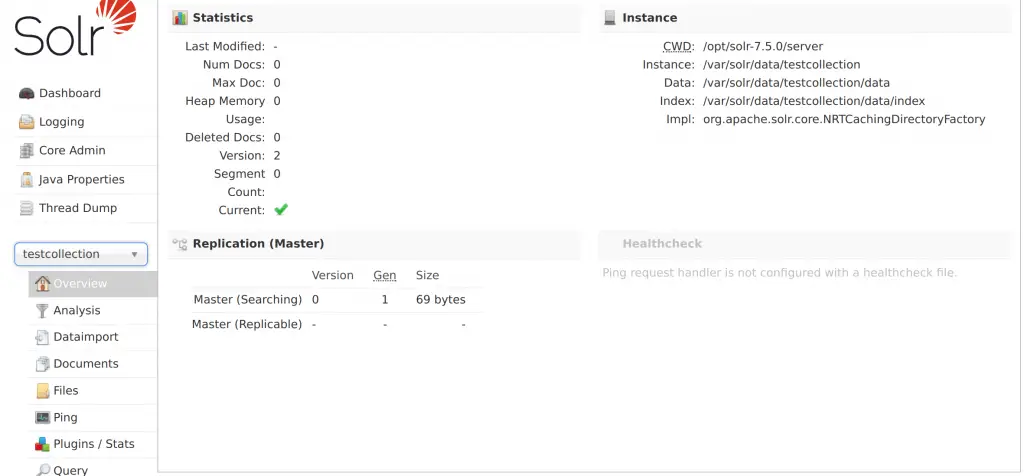
Task: Click the 69 bytes size value
Action: [x=441, y=300]
